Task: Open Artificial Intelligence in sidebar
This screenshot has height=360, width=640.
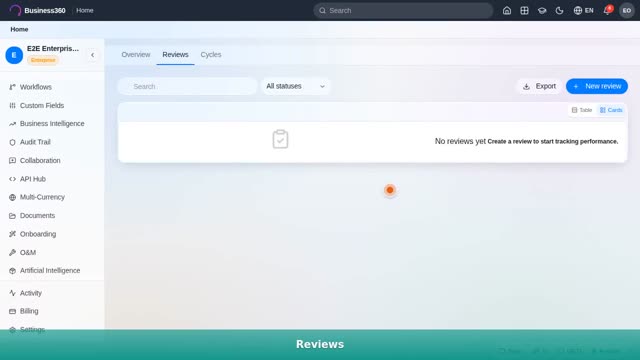Action: pyautogui.click(x=52, y=271)
